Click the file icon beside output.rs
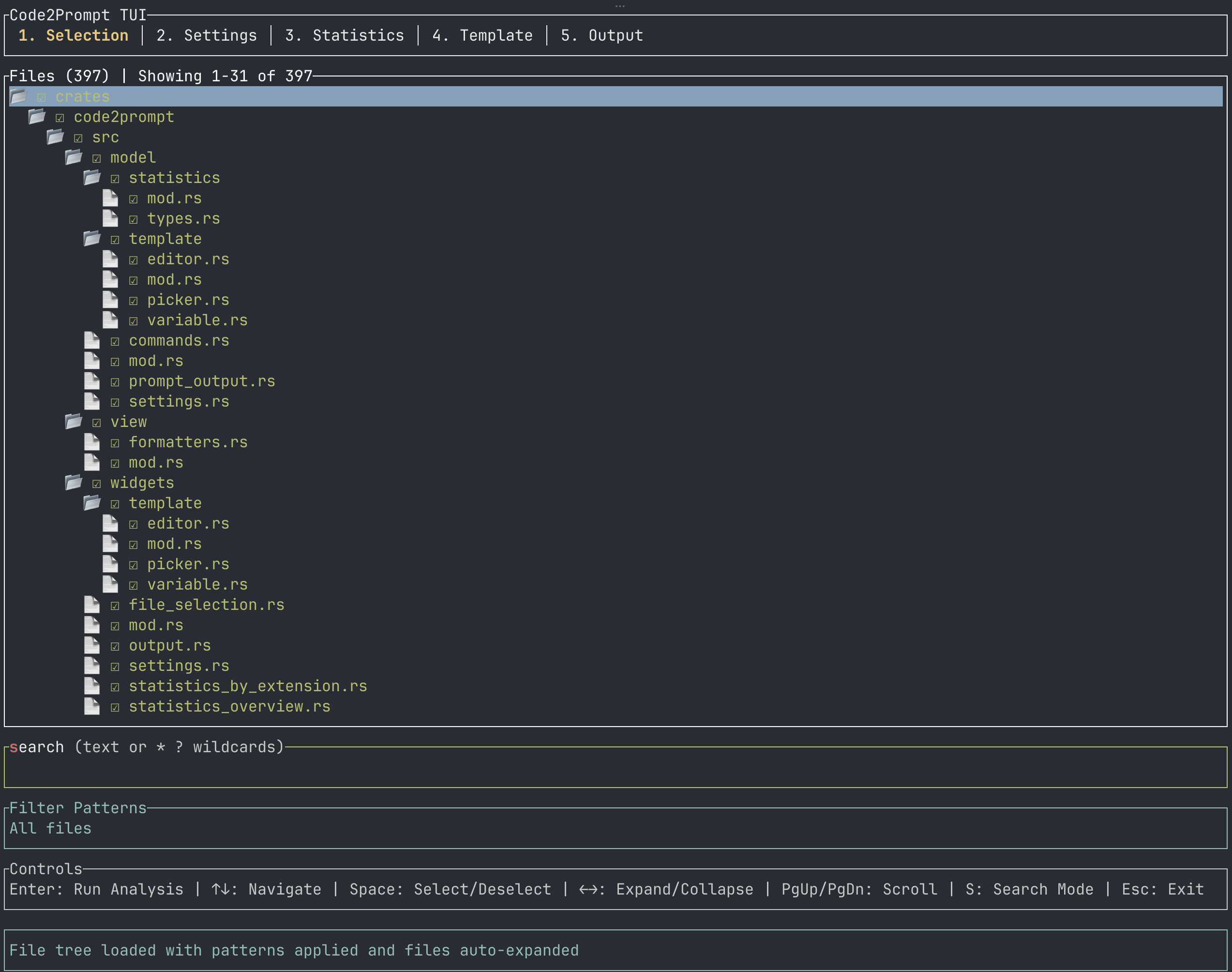This screenshot has height=972, width=1232. 92,645
